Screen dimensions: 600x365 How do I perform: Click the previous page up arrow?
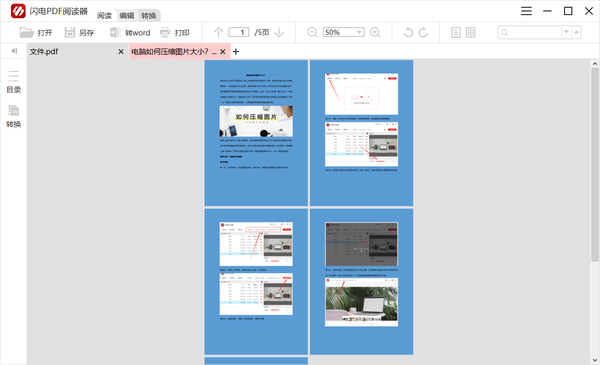pyautogui.click(x=218, y=33)
